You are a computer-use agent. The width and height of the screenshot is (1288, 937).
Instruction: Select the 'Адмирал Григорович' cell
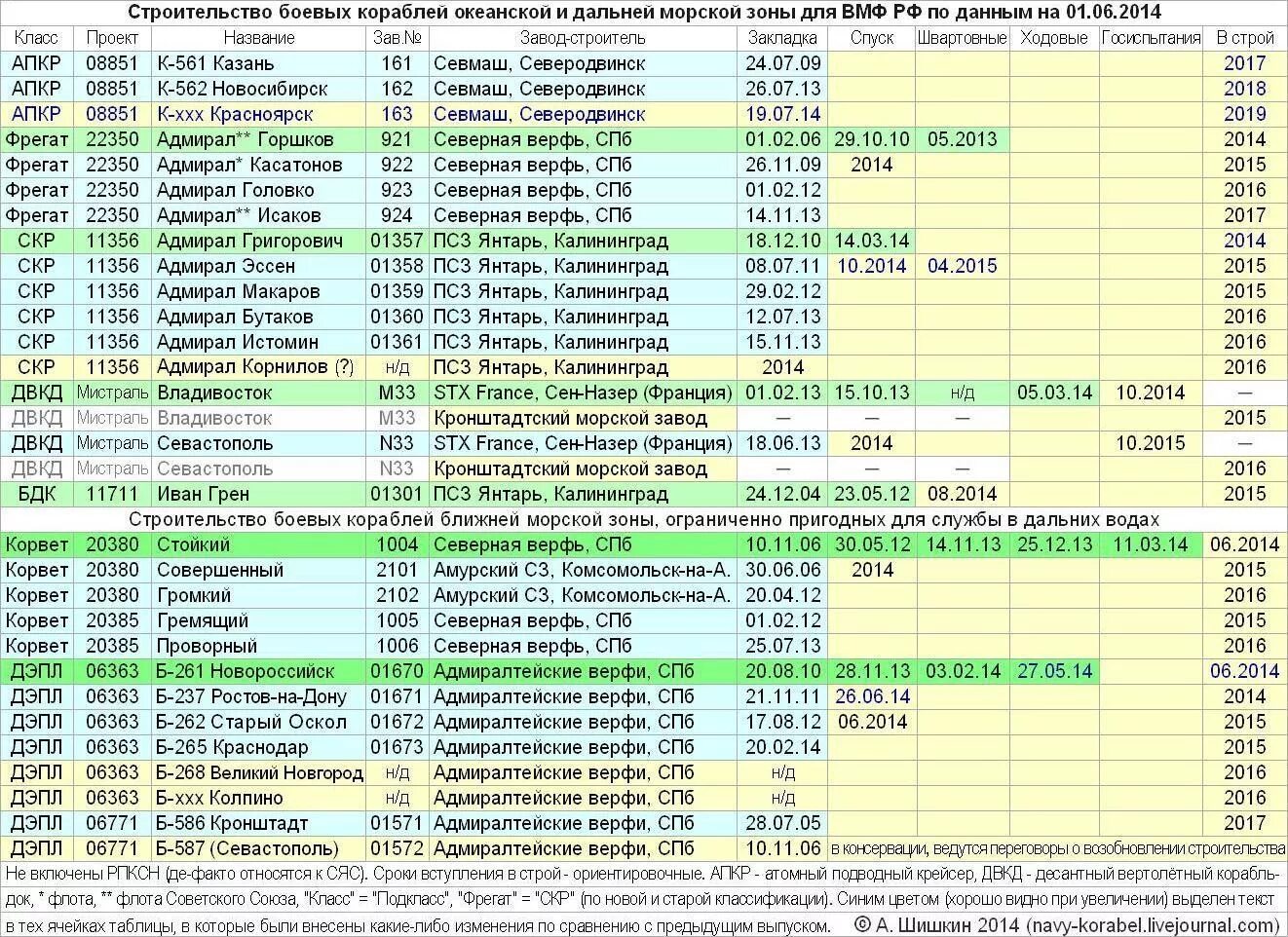pyautogui.click(x=259, y=241)
